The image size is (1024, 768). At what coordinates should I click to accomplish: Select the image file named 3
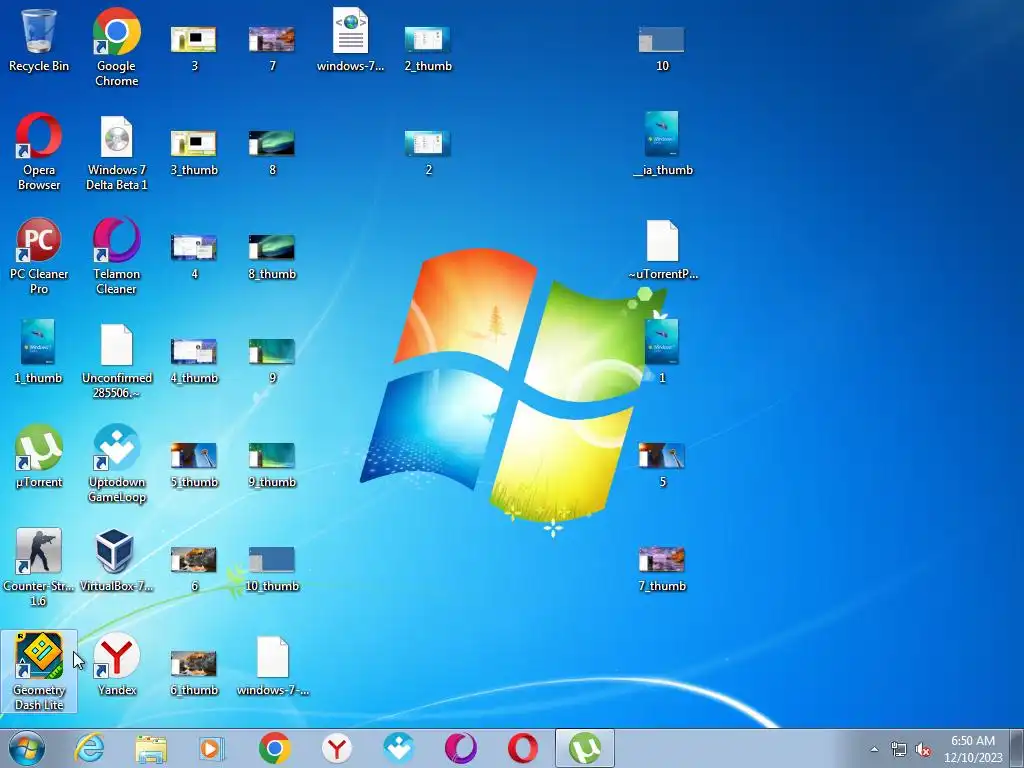(194, 48)
